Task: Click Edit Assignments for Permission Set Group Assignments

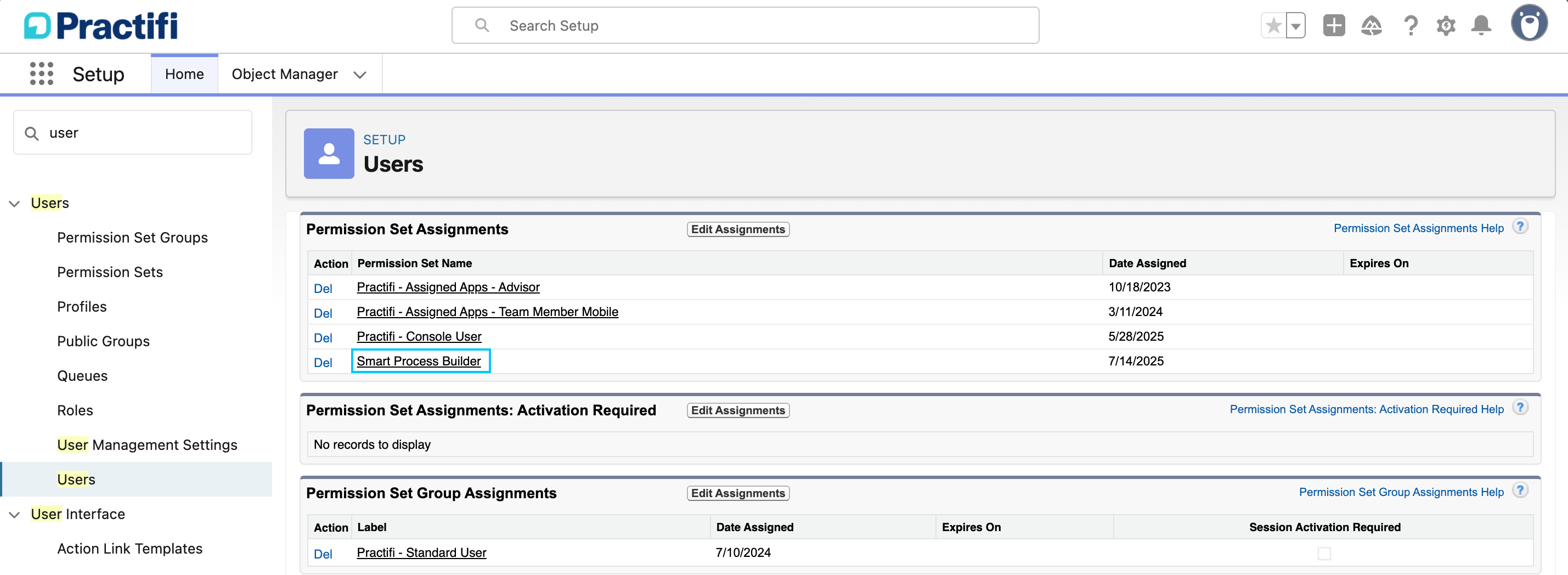Action: pyautogui.click(x=738, y=493)
